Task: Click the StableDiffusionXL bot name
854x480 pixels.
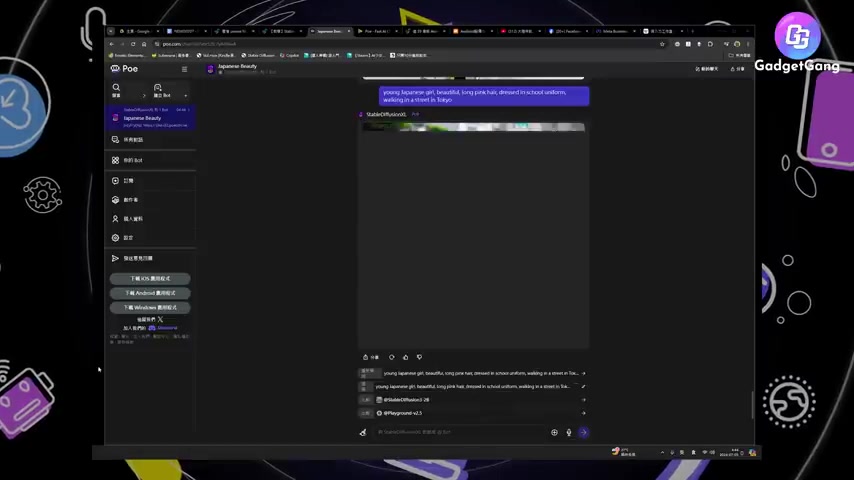Action: point(386,114)
